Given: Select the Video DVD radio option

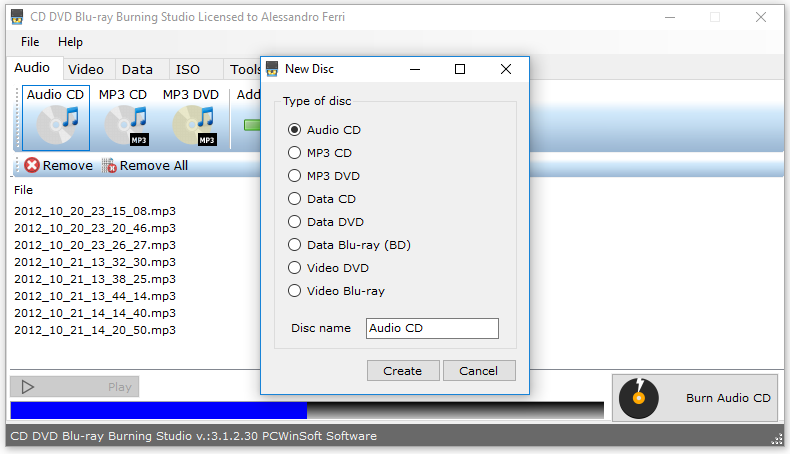Looking at the screenshot, I should (x=294, y=268).
